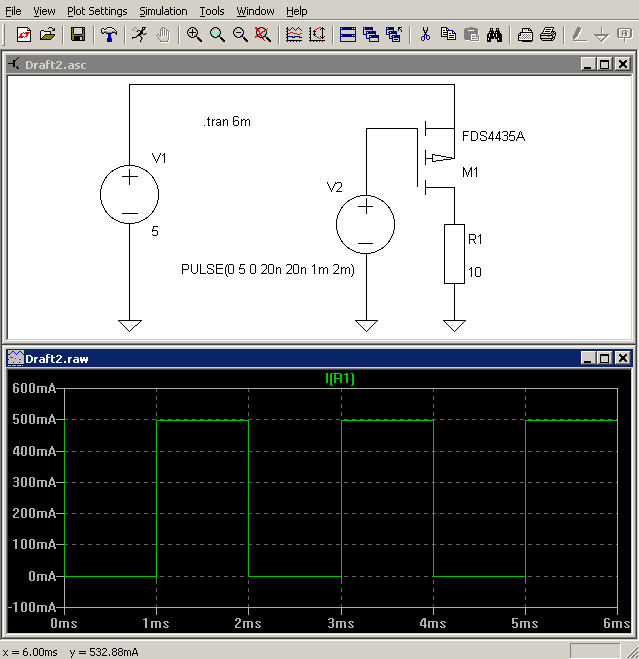Viewport: 639px width, 659px height.
Task: Save the file with the floppy disk icon
Action: 78,34
